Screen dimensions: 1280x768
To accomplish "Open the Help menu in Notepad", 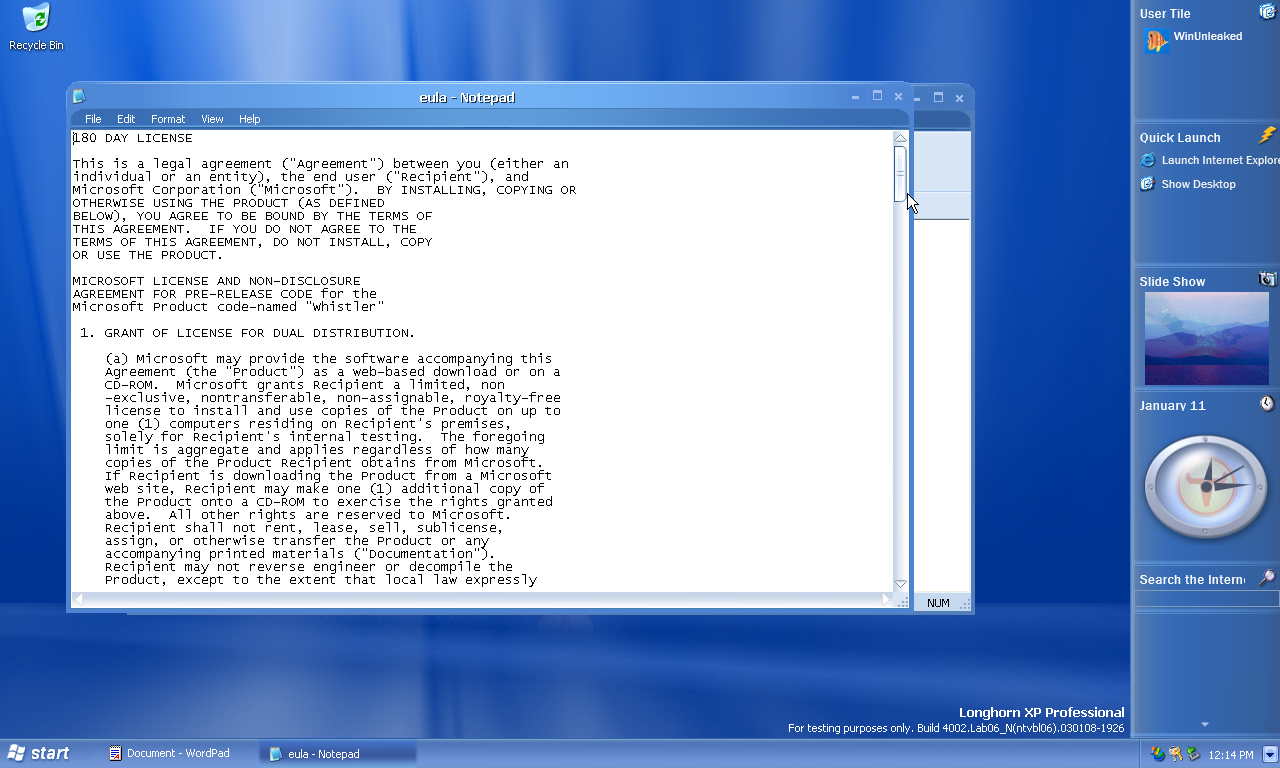I will click(249, 119).
